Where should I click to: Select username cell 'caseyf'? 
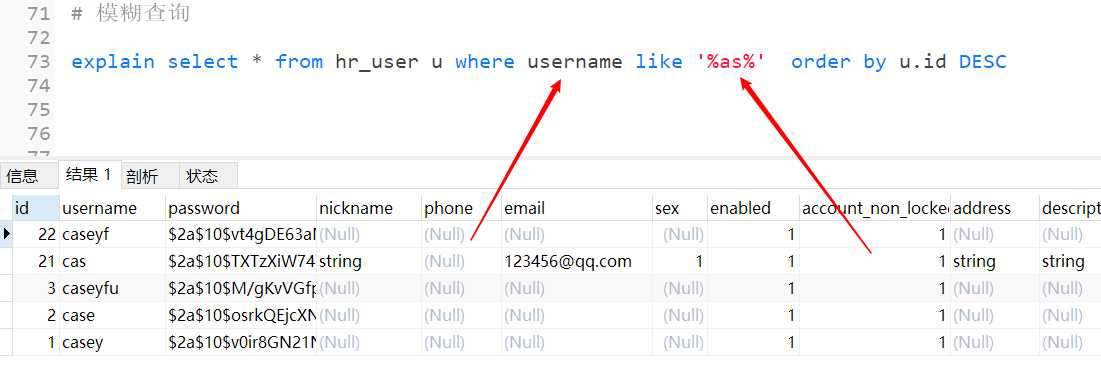click(112, 234)
